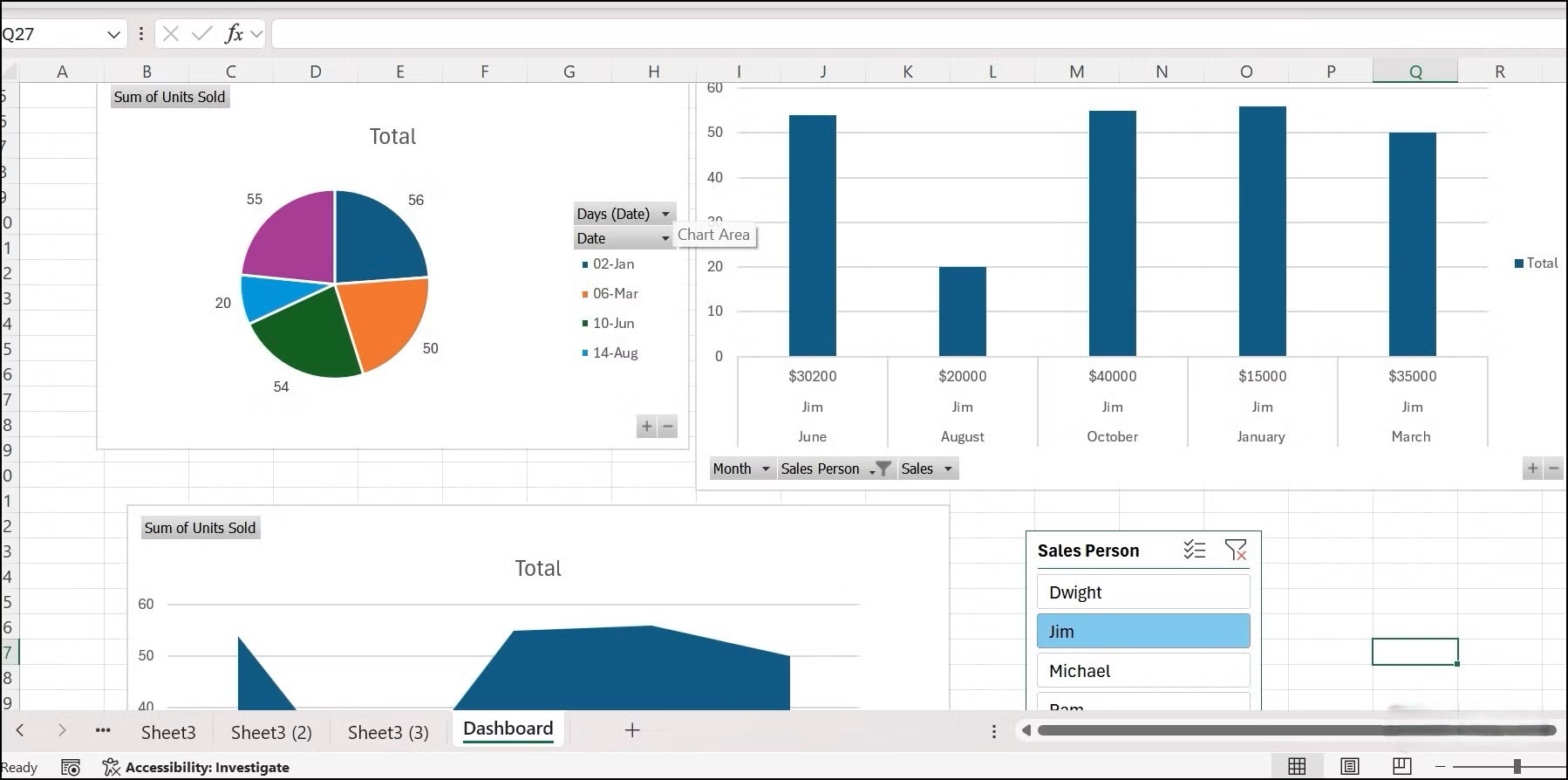This screenshot has height=780, width=1568.
Task: Select column D header
Action: coord(316,72)
